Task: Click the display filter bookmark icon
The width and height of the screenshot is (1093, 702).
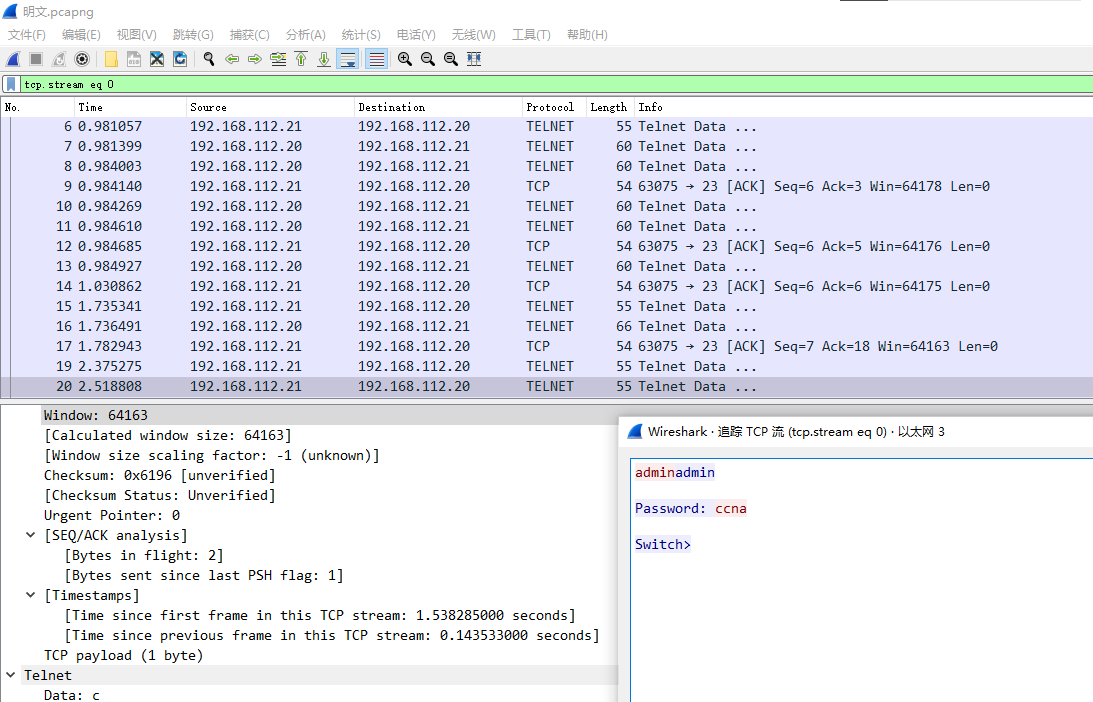Action: click(11, 84)
